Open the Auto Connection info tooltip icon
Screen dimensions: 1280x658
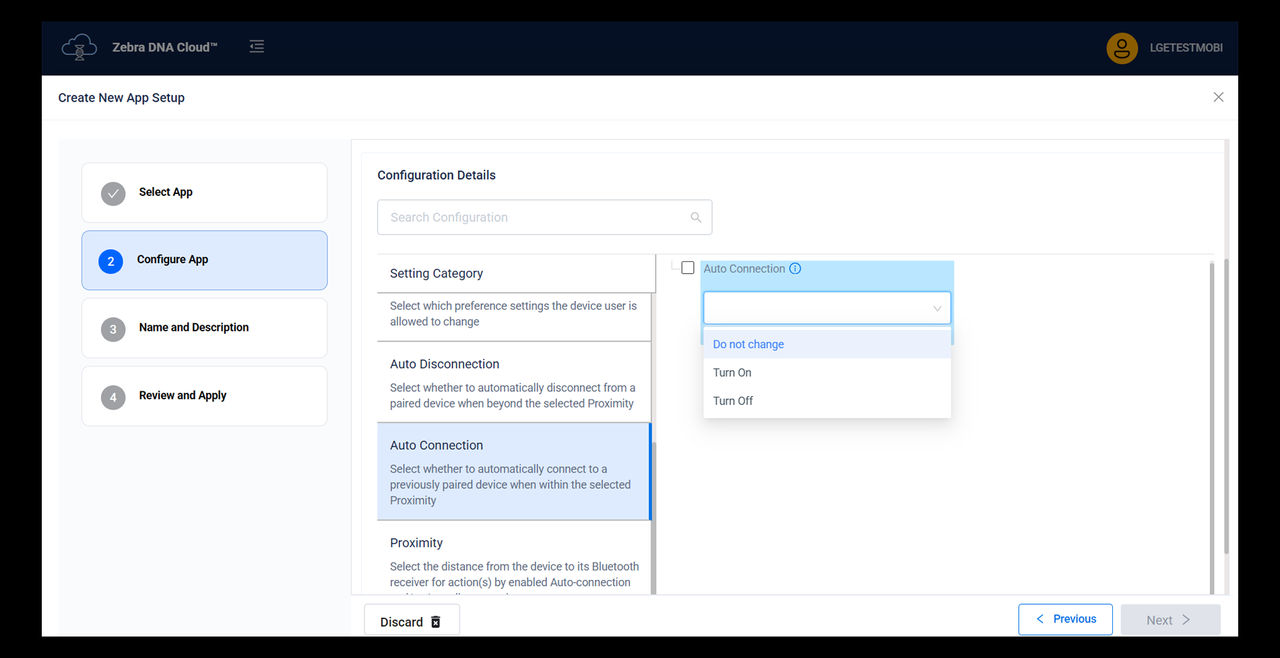pos(793,268)
